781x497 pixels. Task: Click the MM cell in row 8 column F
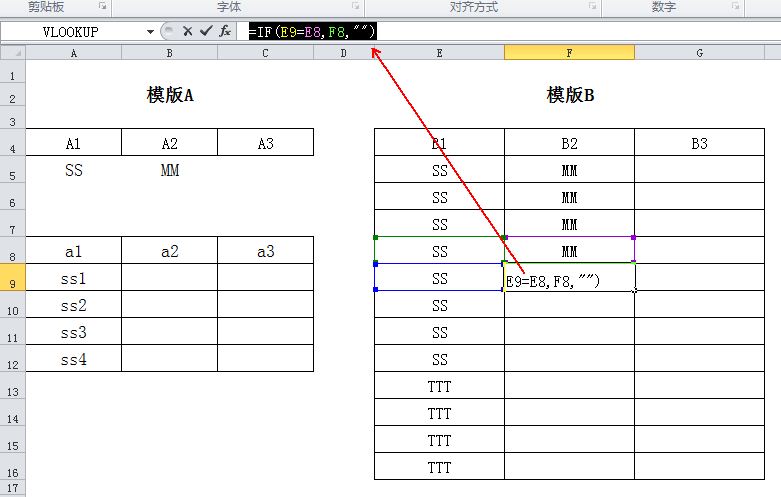pos(569,250)
